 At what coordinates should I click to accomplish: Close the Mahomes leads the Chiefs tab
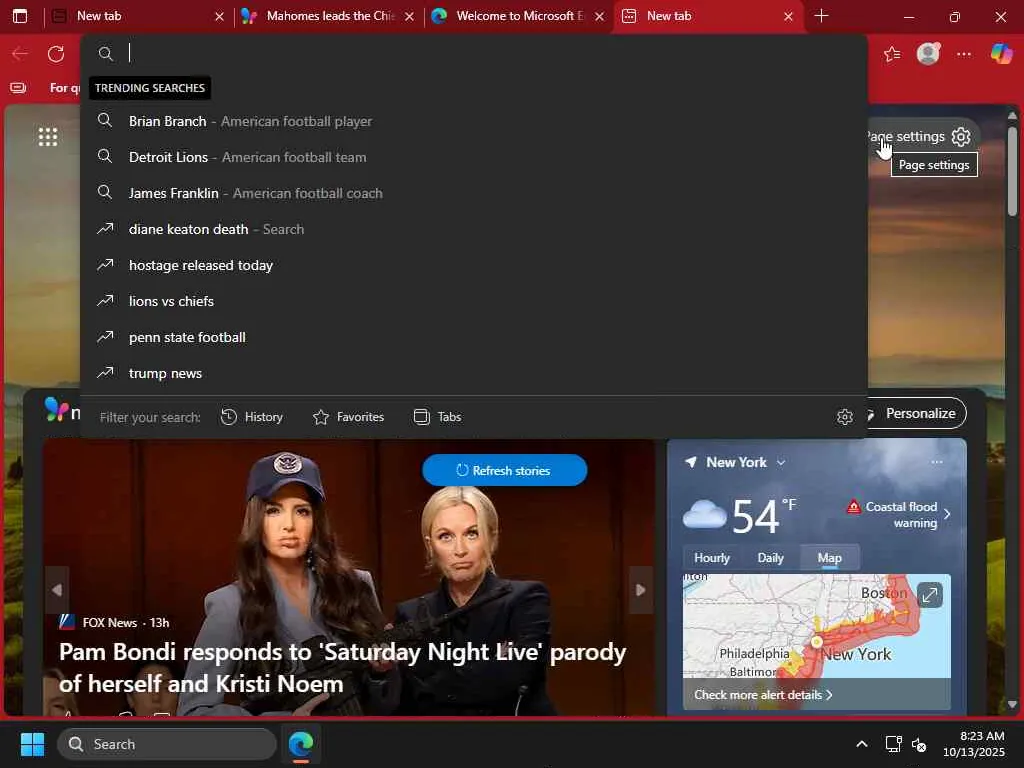point(409,16)
